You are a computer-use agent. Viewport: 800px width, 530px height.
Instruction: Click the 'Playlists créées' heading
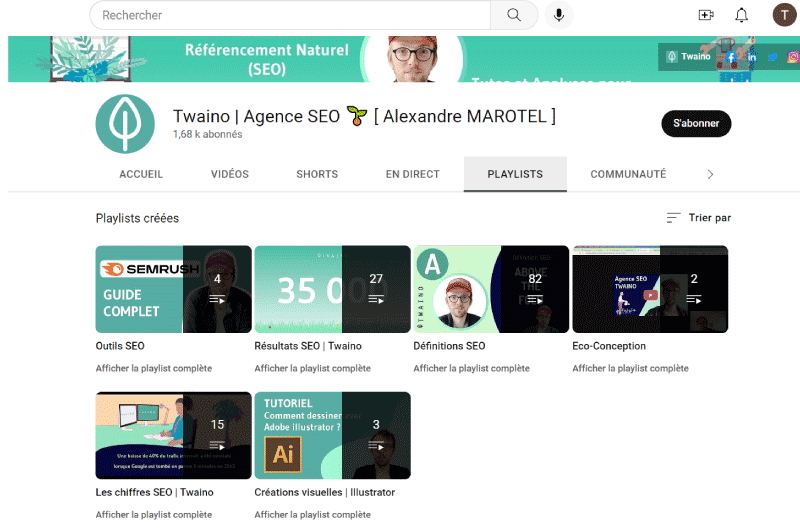pos(137,218)
